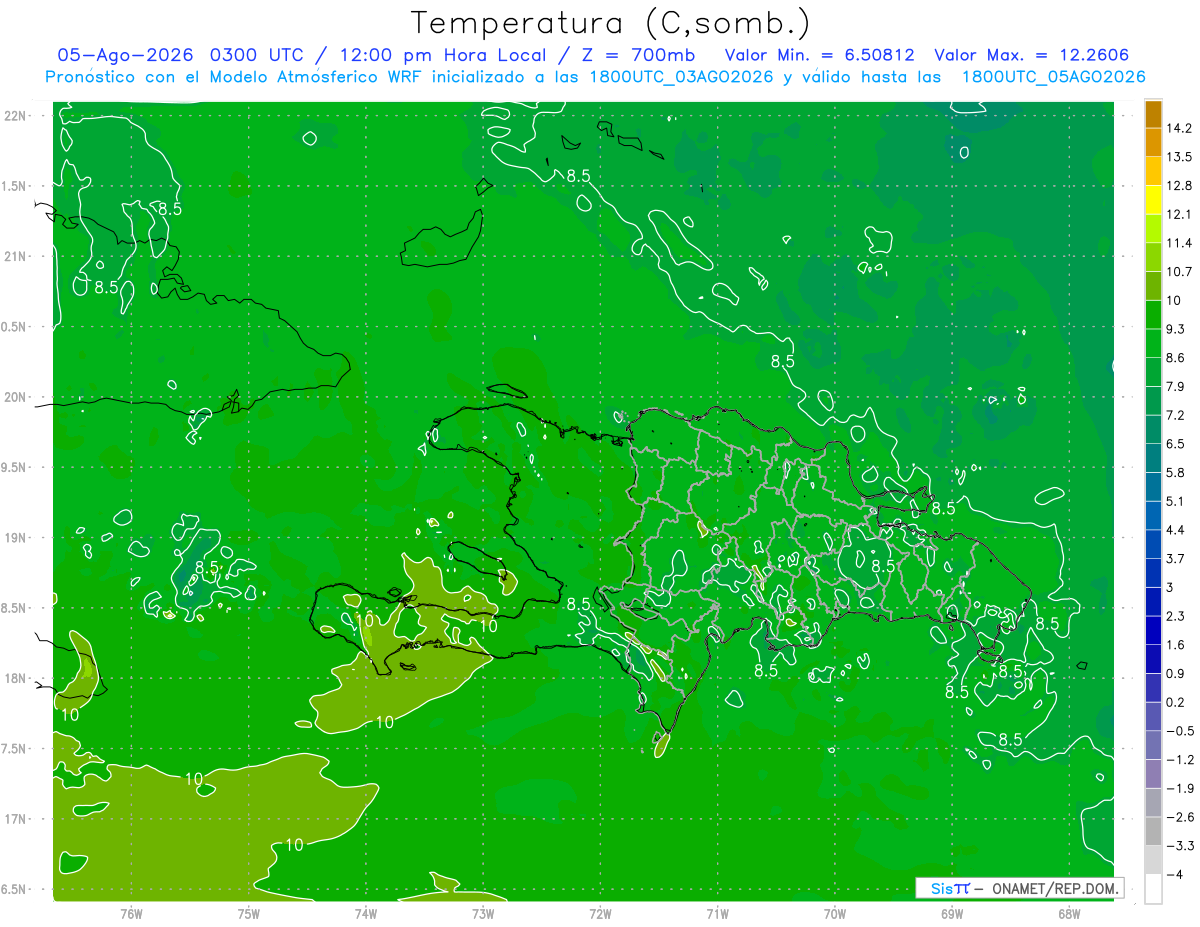Click the colorbar label 3.7
The height and width of the screenshot is (927, 1200).
[x=1176, y=558]
